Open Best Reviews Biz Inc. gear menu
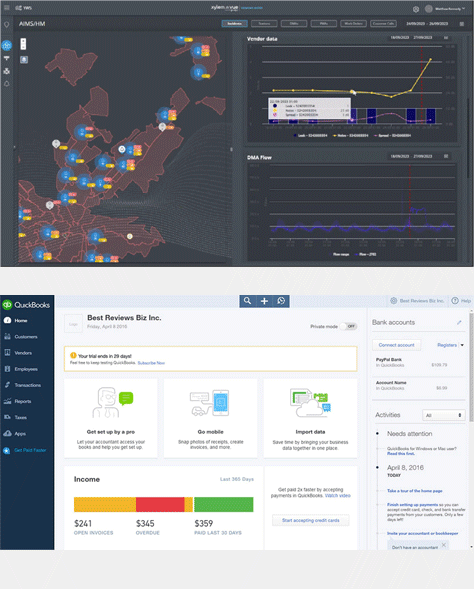The height and width of the screenshot is (589, 474). click(x=417, y=301)
